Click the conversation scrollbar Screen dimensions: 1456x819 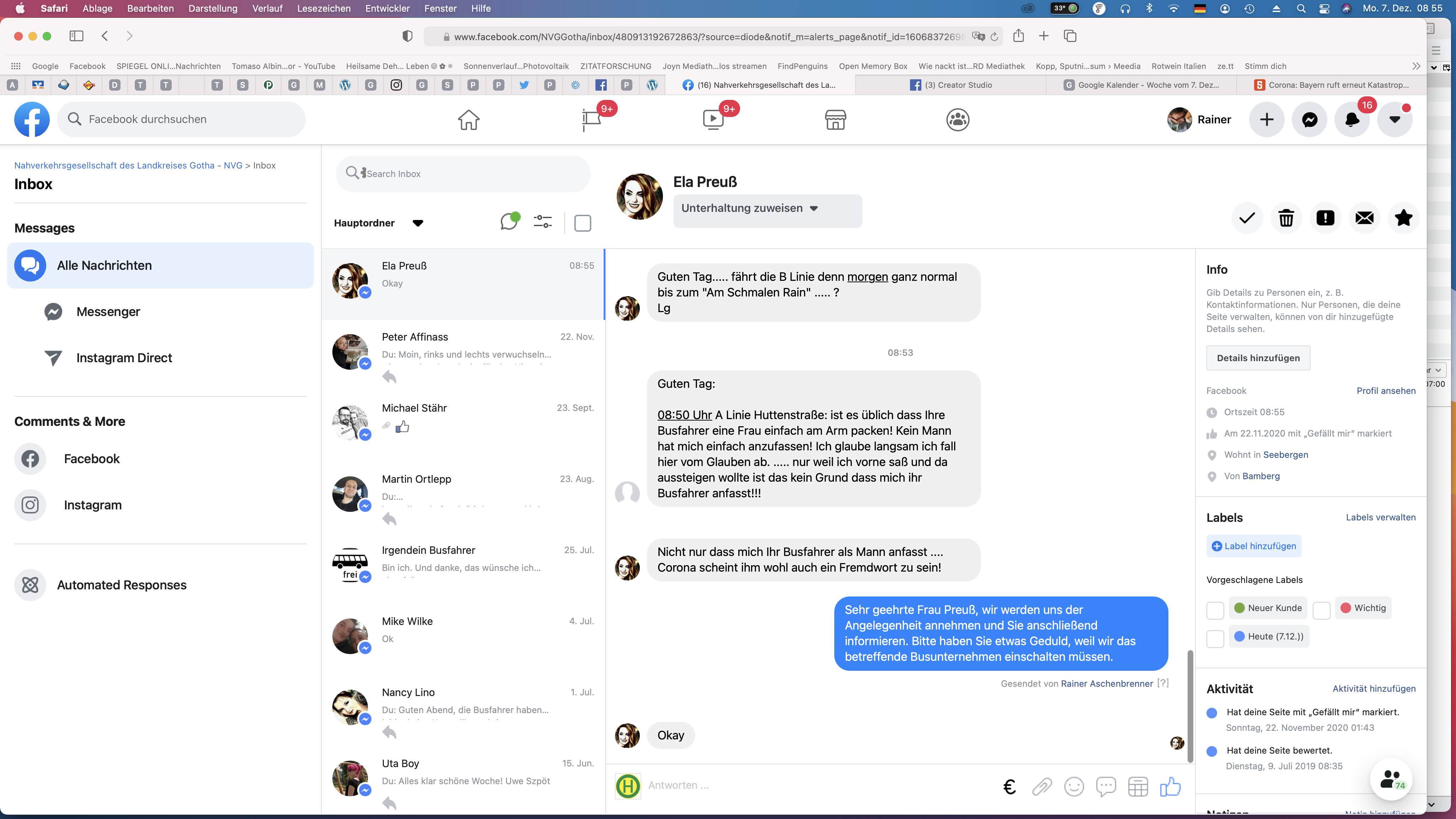click(x=1190, y=707)
